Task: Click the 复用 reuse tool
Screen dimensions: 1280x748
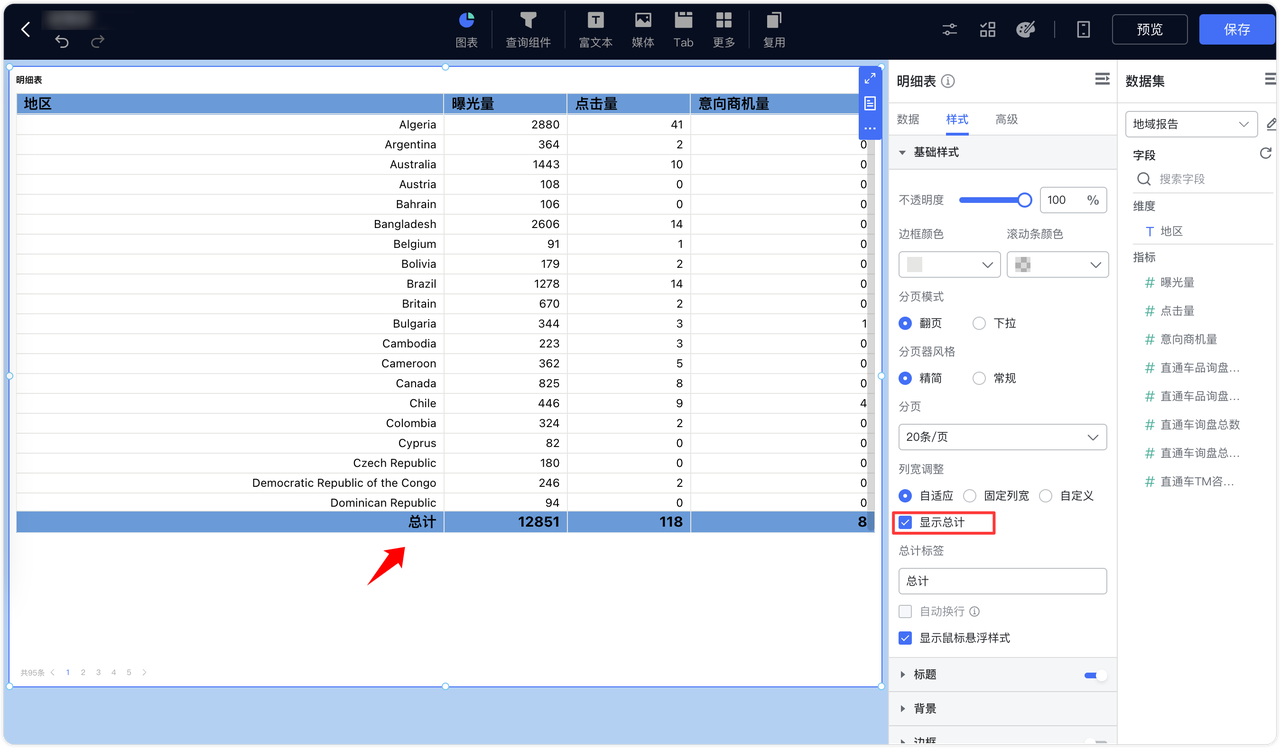Action: 774,29
